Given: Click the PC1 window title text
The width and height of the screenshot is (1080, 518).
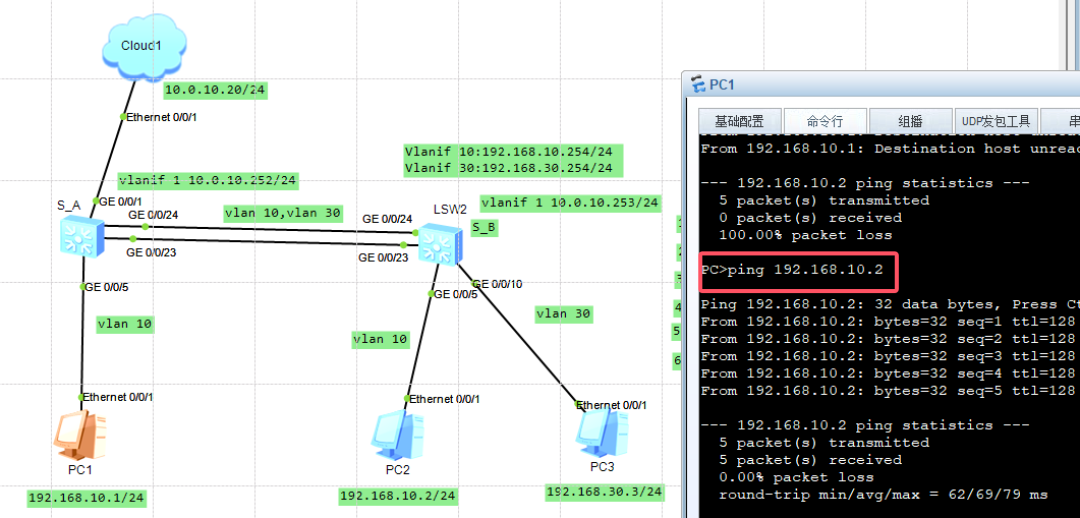Looking at the screenshot, I should click(723, 85).
